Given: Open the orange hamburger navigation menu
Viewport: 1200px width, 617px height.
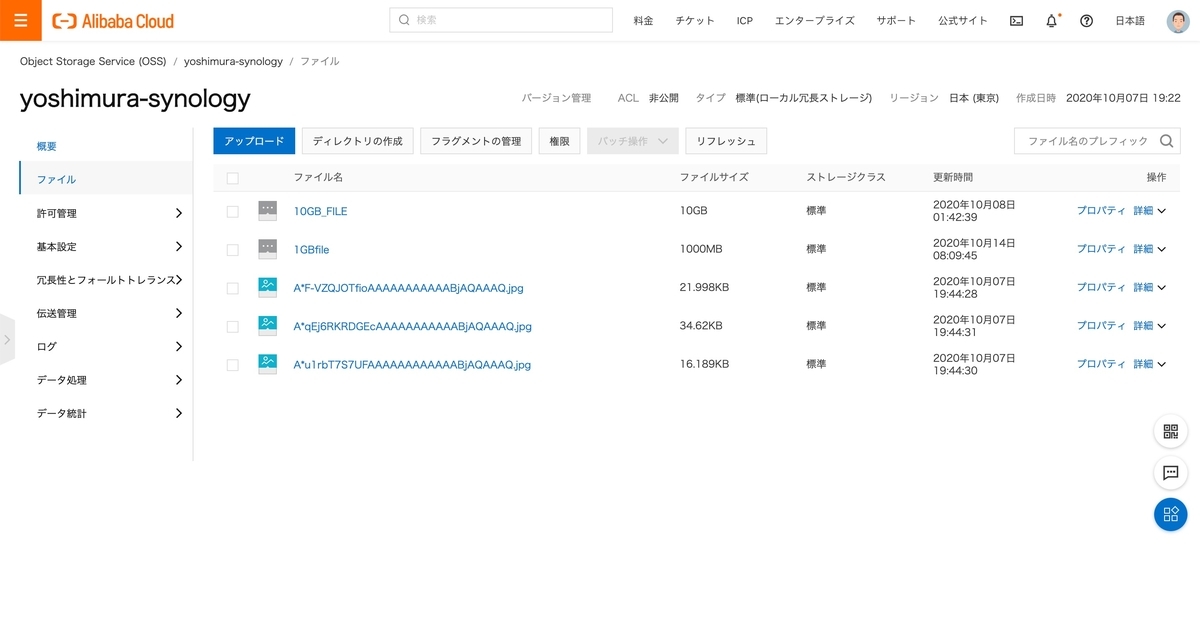Looking at the screenshot, I should [20, 20].
